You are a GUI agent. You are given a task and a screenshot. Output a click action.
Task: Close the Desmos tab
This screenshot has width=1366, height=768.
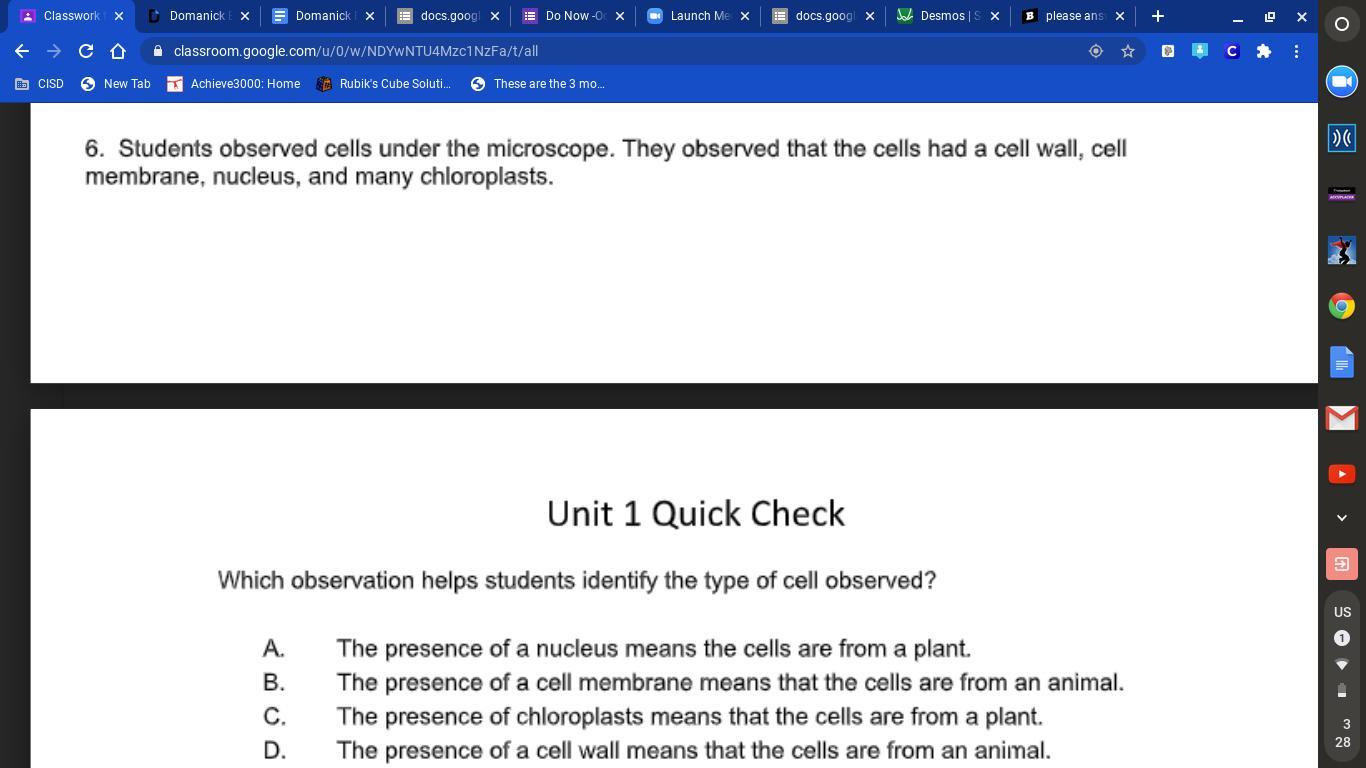995,16
